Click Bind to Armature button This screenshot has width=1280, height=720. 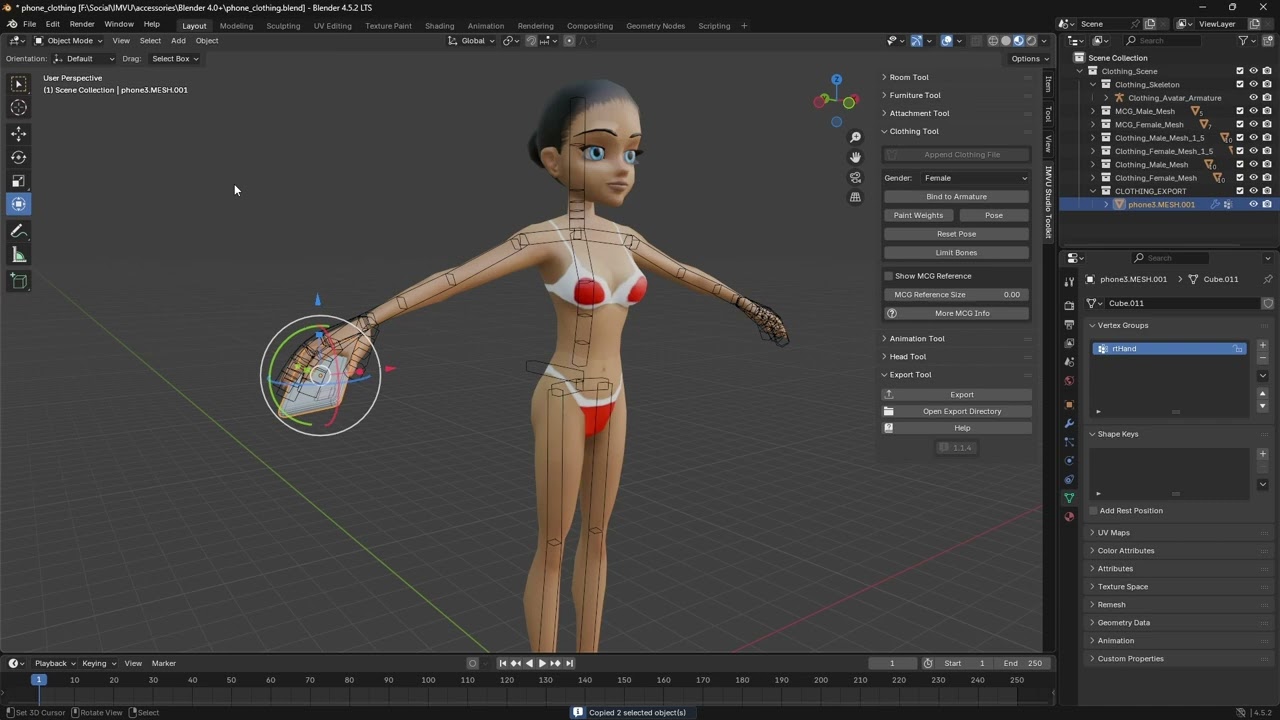point(956,197)
